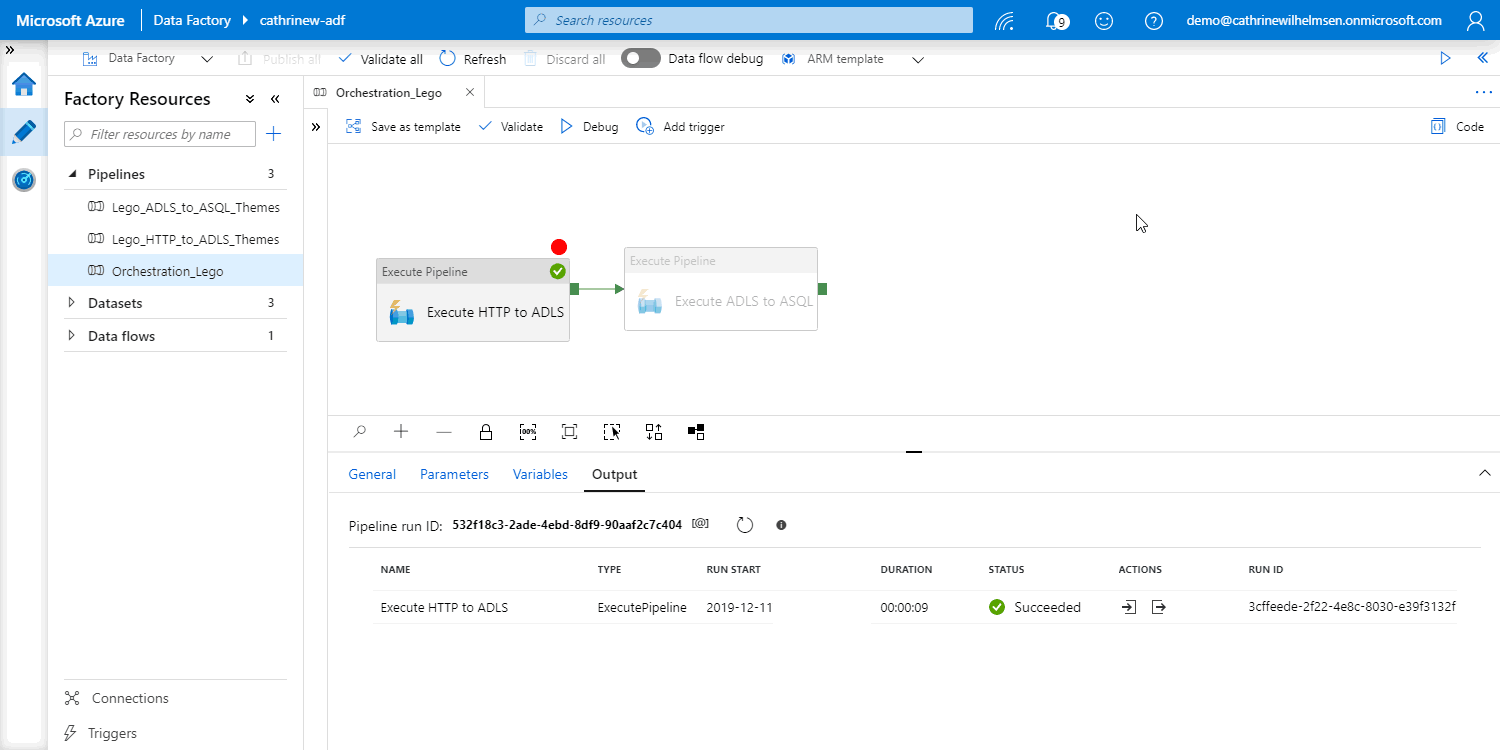Expand the Datasets tree section
Screen dimensions: 1500x750
pyautogui.click(x=71, y=303)
